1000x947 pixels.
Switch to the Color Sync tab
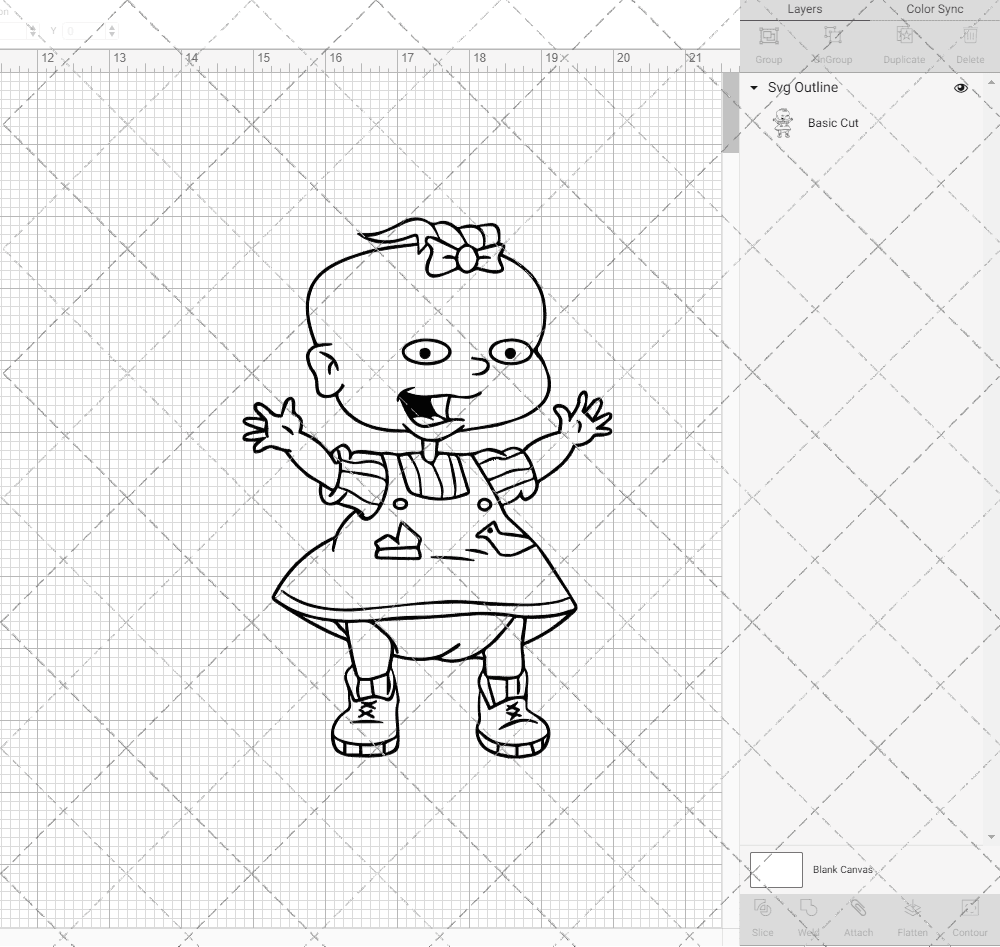click(934, 9)
